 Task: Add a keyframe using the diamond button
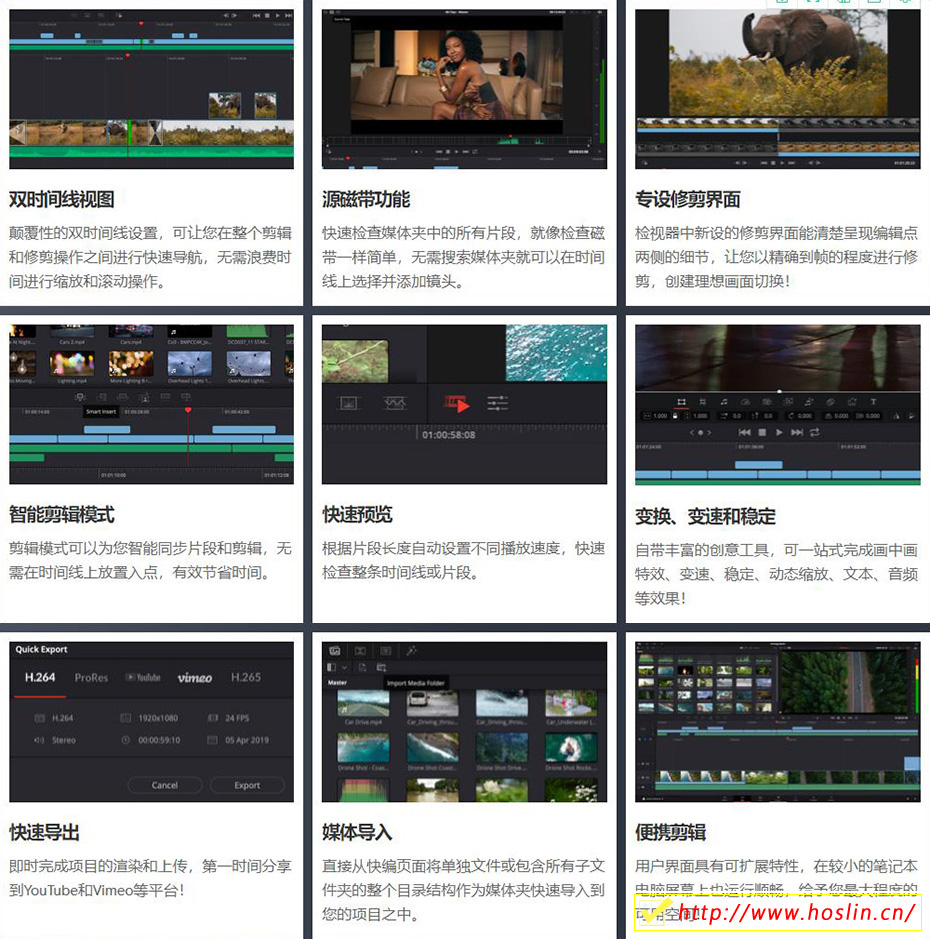click(x=700, y=432)
